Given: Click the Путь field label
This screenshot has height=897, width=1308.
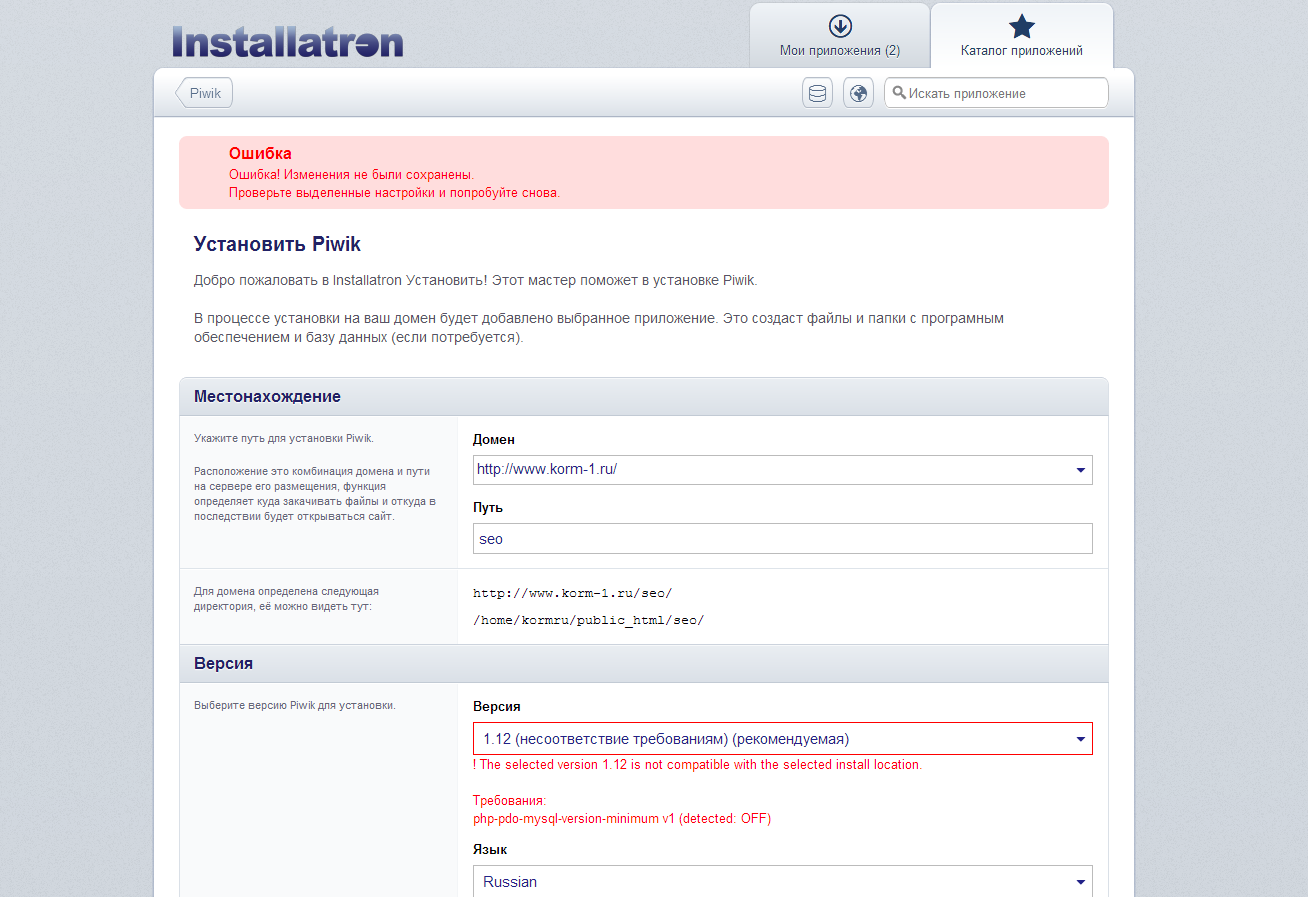Looking at the screenshot, I should point(488,508).
